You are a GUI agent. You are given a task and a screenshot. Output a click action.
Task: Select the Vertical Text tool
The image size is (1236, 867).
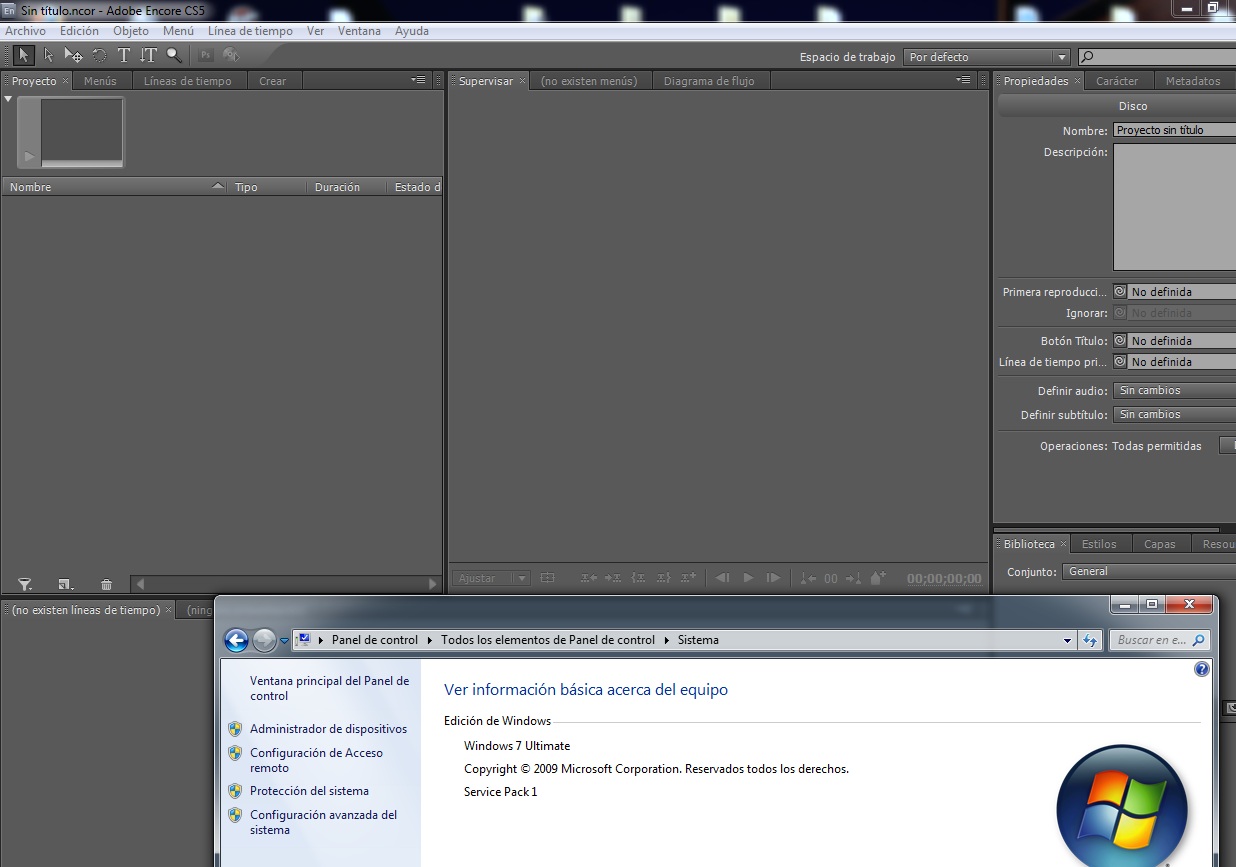click(149, 55)
